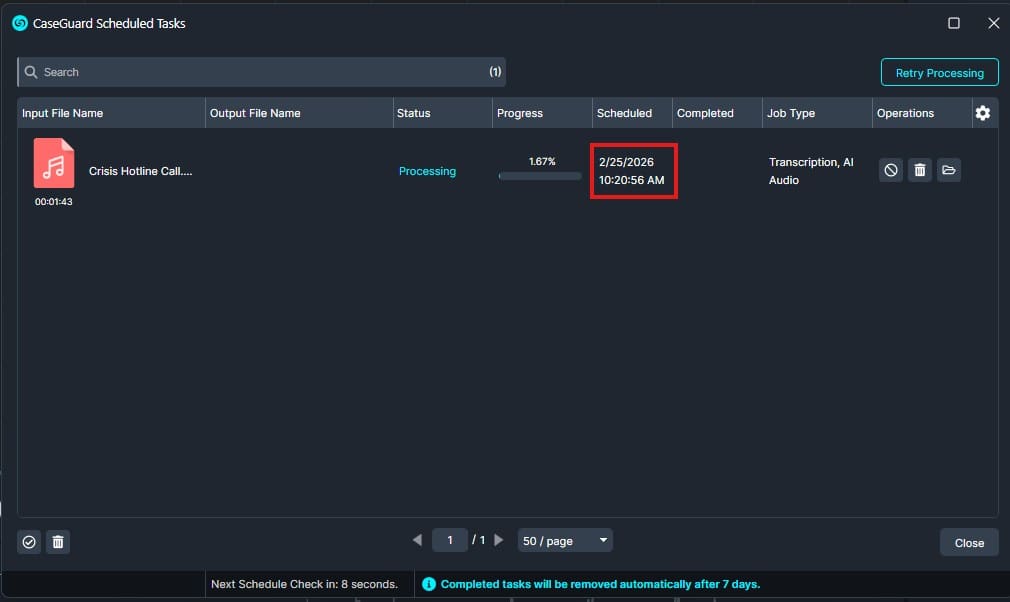
Task: Click bottom-left trash icon to delete tasks
Action: (x=58, y=542)
